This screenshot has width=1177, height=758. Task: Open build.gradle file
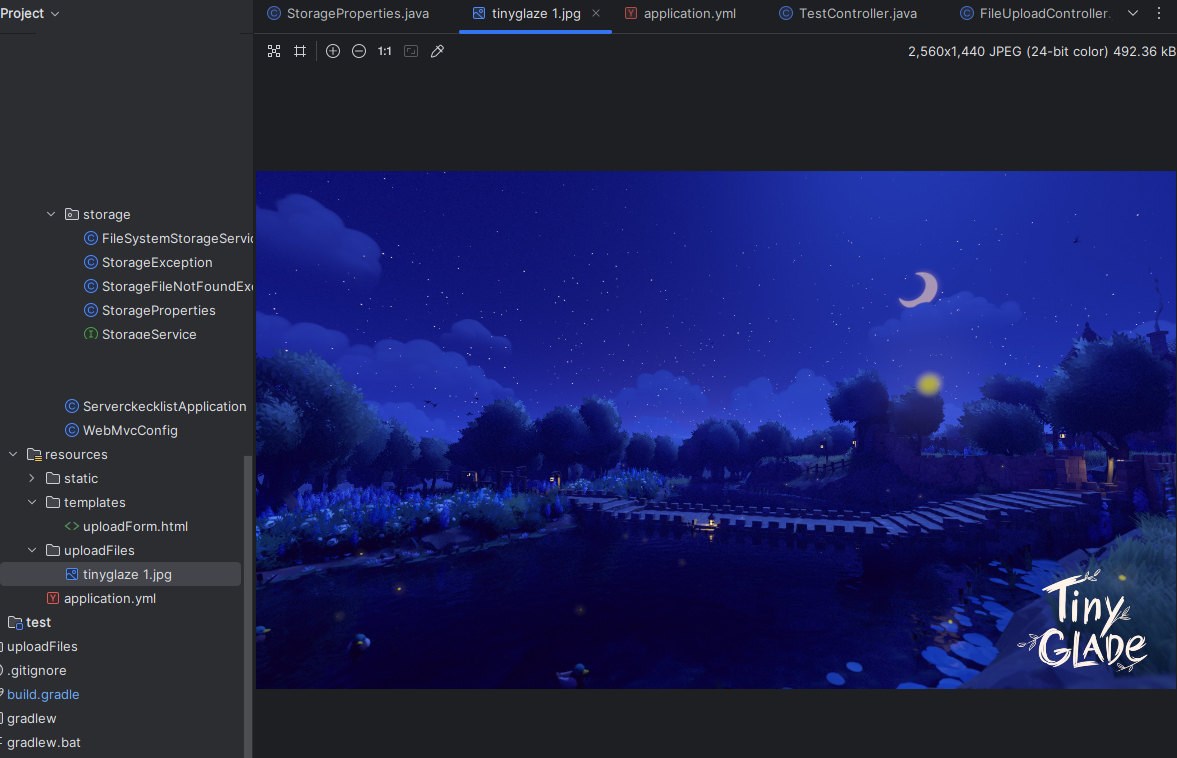pyautogui.click(x=43, y=695)
